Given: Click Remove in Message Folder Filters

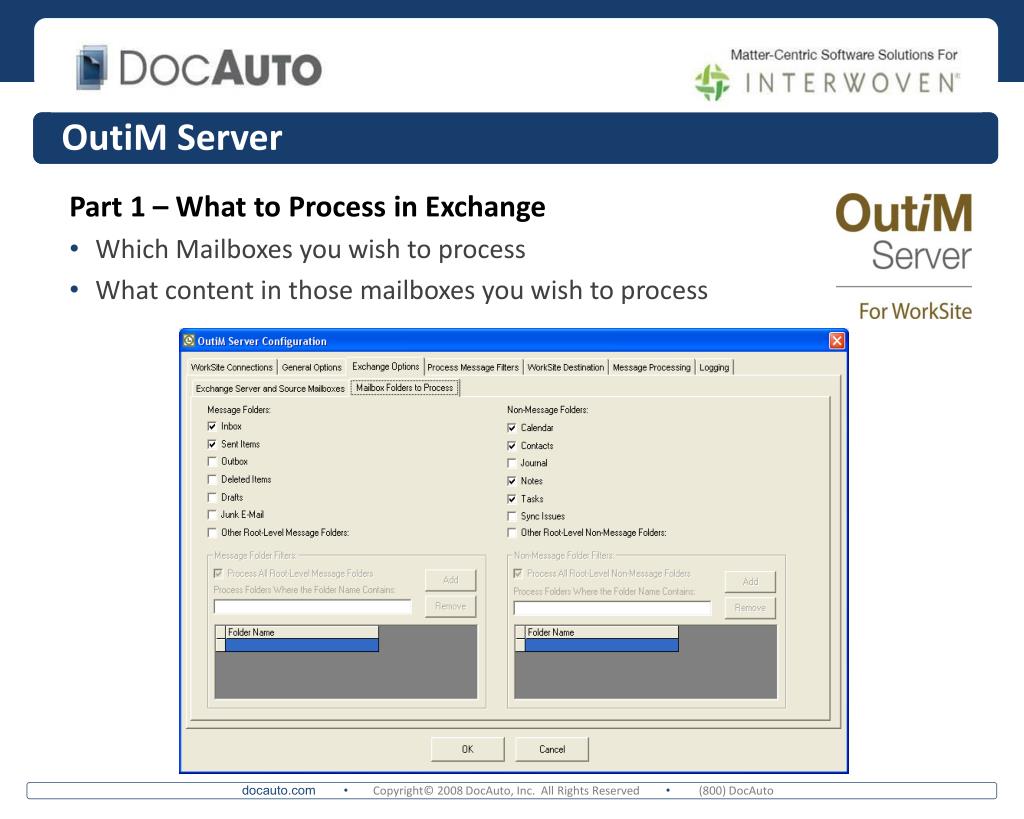Looking at the screenshot, I should [x=451, y=606].
